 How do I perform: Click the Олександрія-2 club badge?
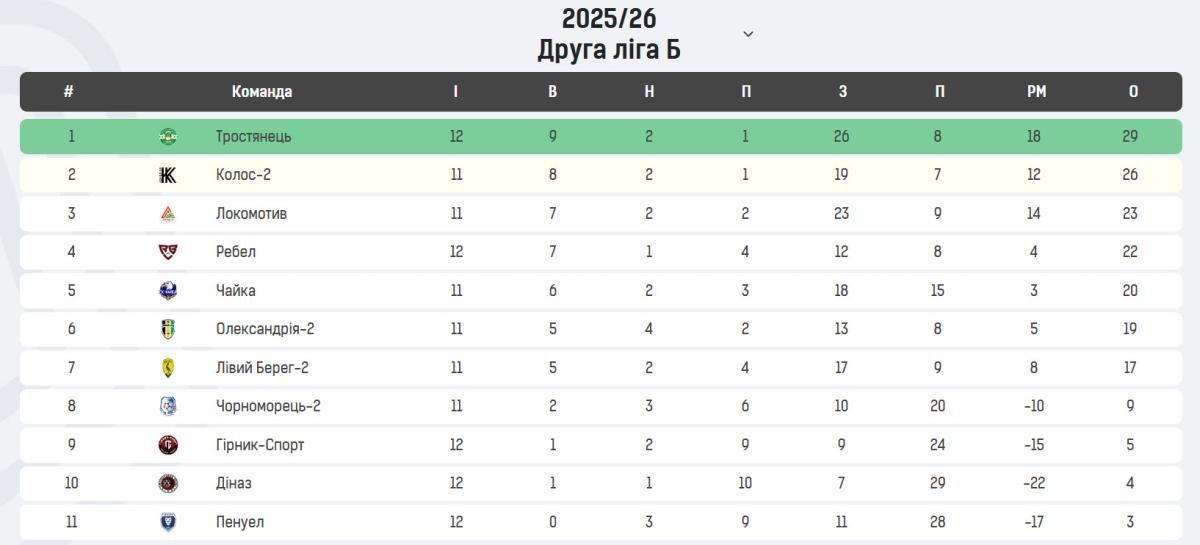168,329
